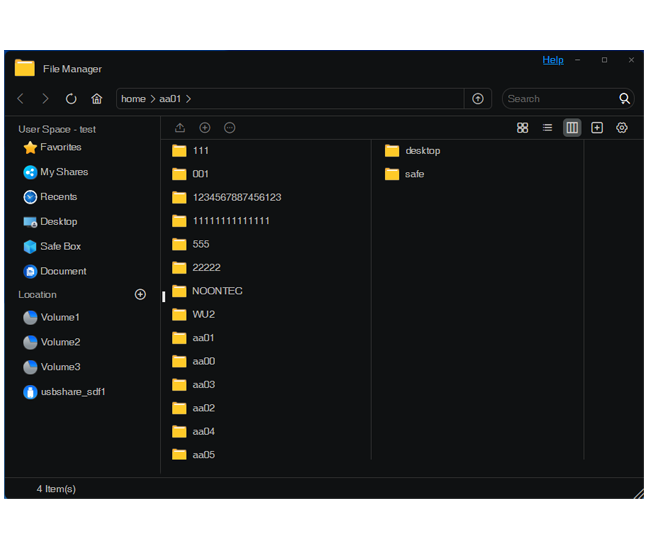Select Volume2 under Location
648x550 pixels.
(x=60, y=342)
